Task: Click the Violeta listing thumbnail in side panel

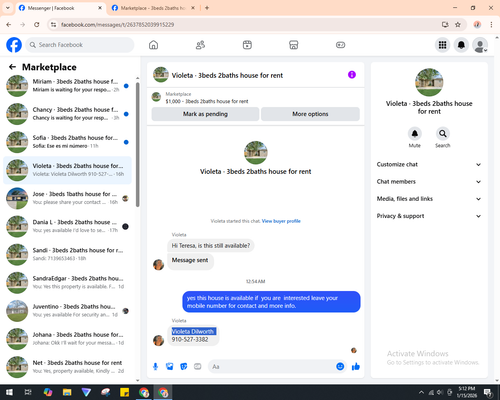Action: [x=429, y=82]
